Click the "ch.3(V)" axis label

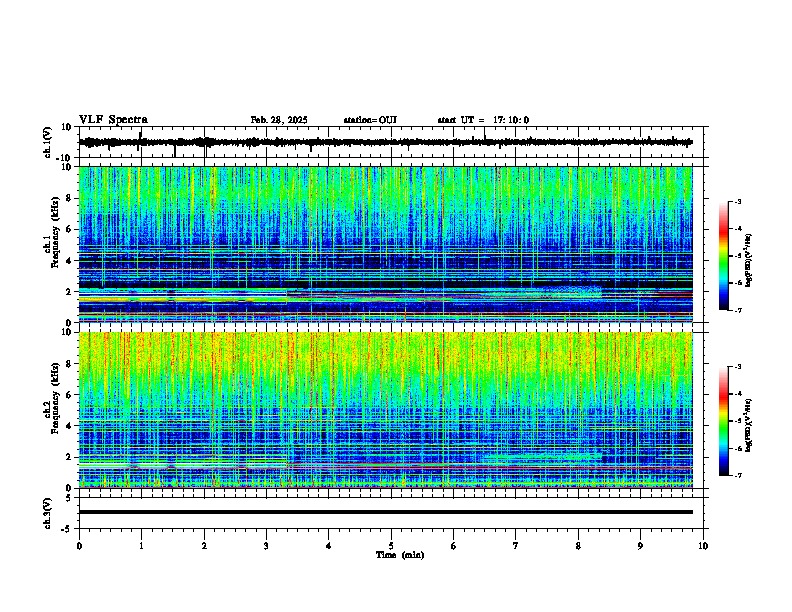coord(47,513)
